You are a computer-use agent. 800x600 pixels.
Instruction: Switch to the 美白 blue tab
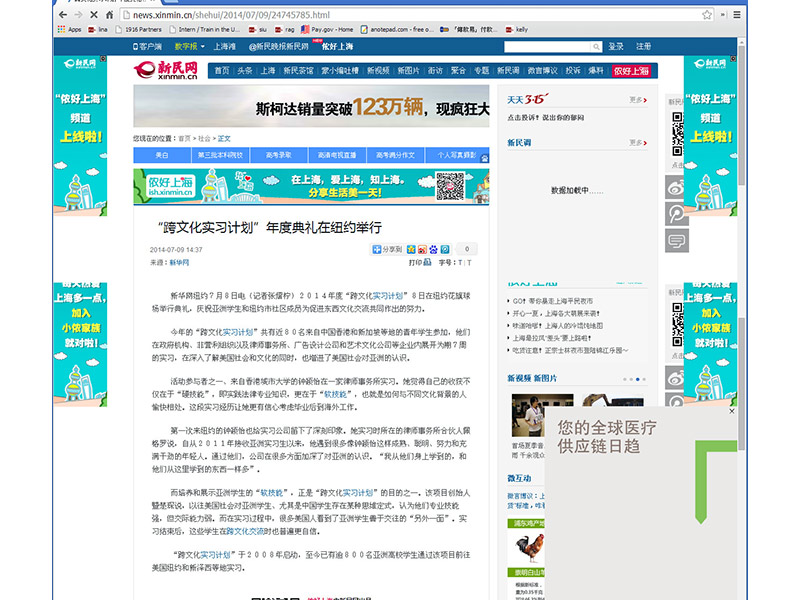tap(162, 155)
